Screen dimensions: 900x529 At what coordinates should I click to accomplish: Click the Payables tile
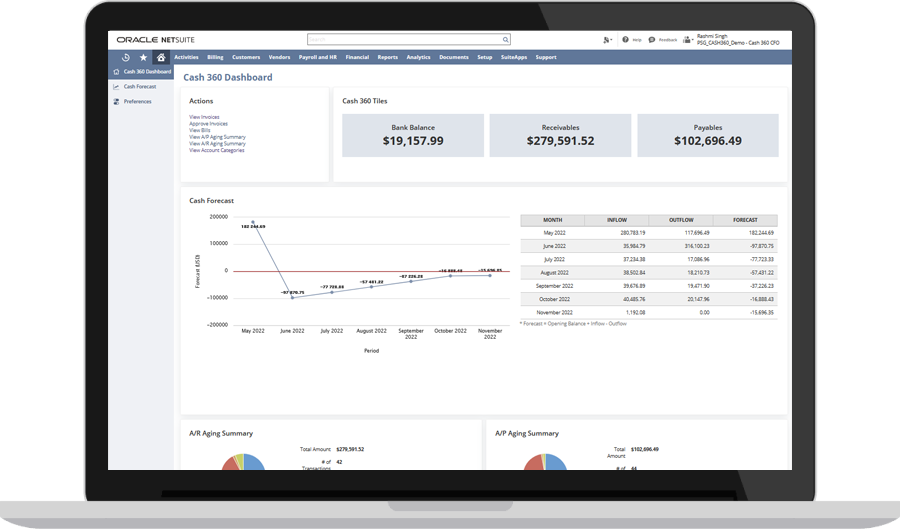click(708, 135)
